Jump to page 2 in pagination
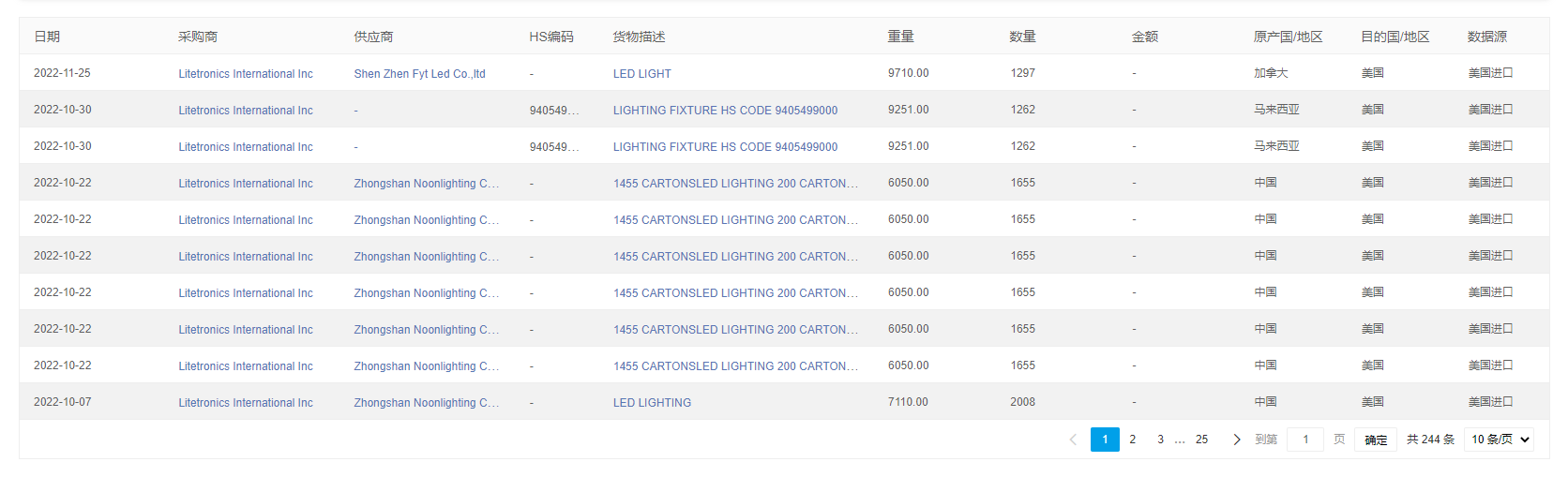The image size is (1568, 477). 1133,440
